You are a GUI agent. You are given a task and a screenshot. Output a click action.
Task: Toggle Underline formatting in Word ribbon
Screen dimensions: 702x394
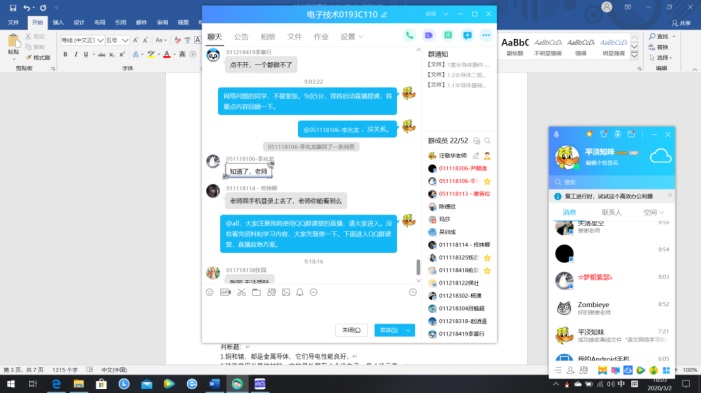coord(86,55)
